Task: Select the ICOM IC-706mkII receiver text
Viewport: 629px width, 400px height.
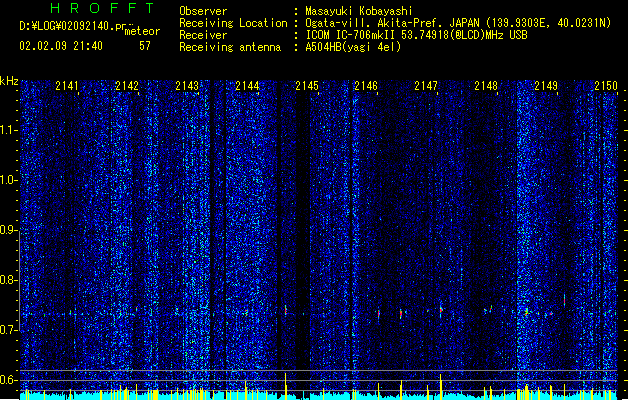Action: pyautogui.click(x=349, y=35)
